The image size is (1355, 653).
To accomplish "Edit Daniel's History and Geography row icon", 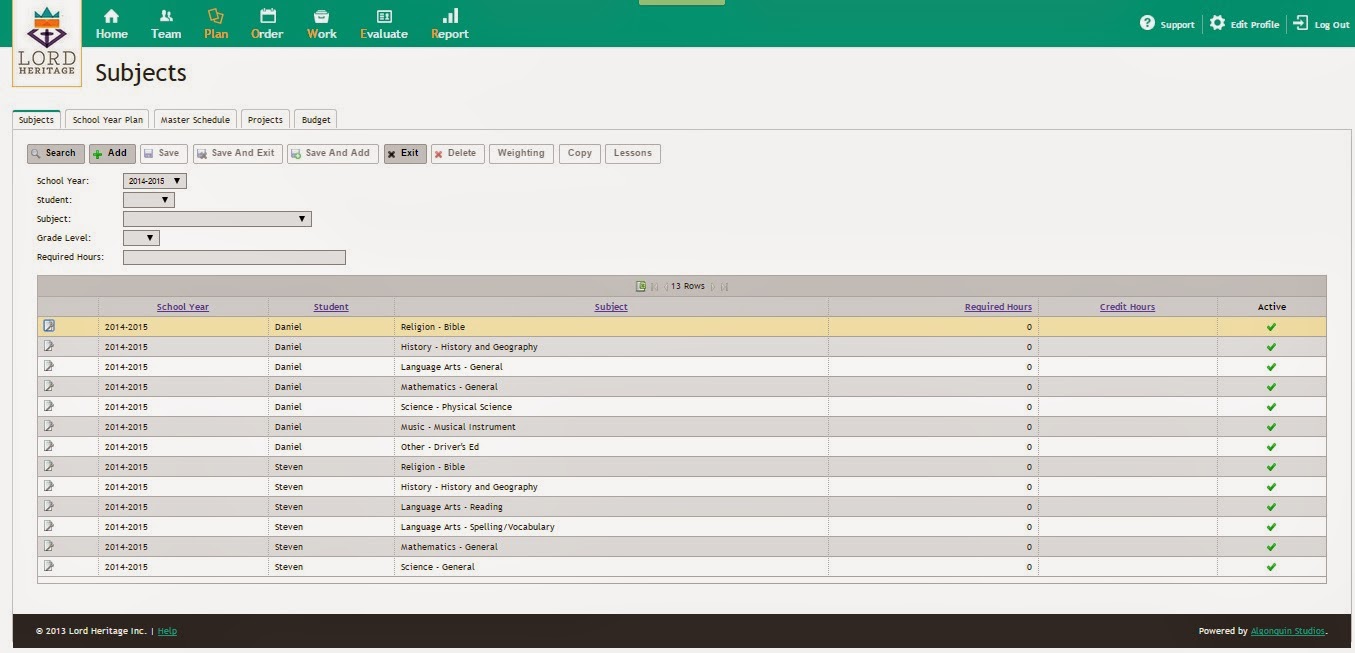I will pyautogui.click(x=49, y=346).
